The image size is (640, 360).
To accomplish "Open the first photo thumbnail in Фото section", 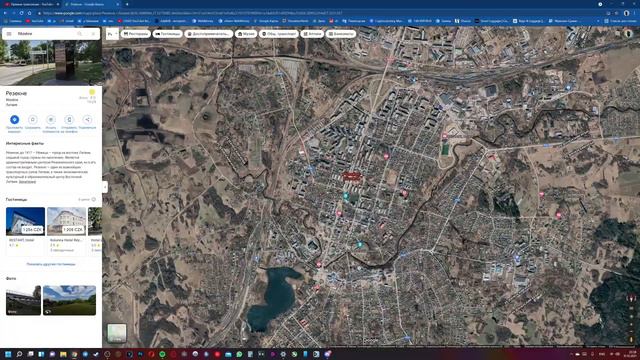I will click(x=23, y=300).
